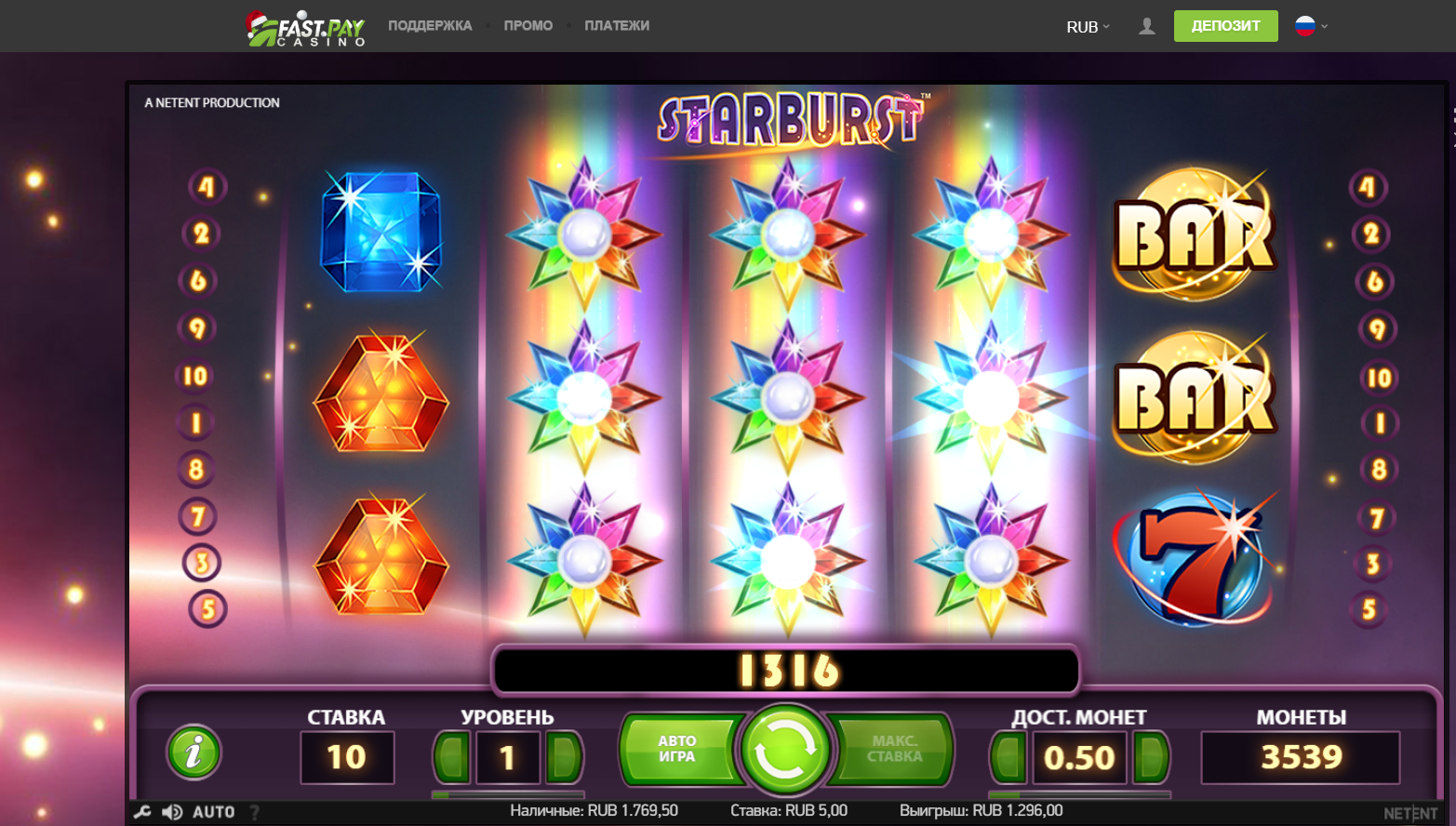Go to Промо section

528,26
